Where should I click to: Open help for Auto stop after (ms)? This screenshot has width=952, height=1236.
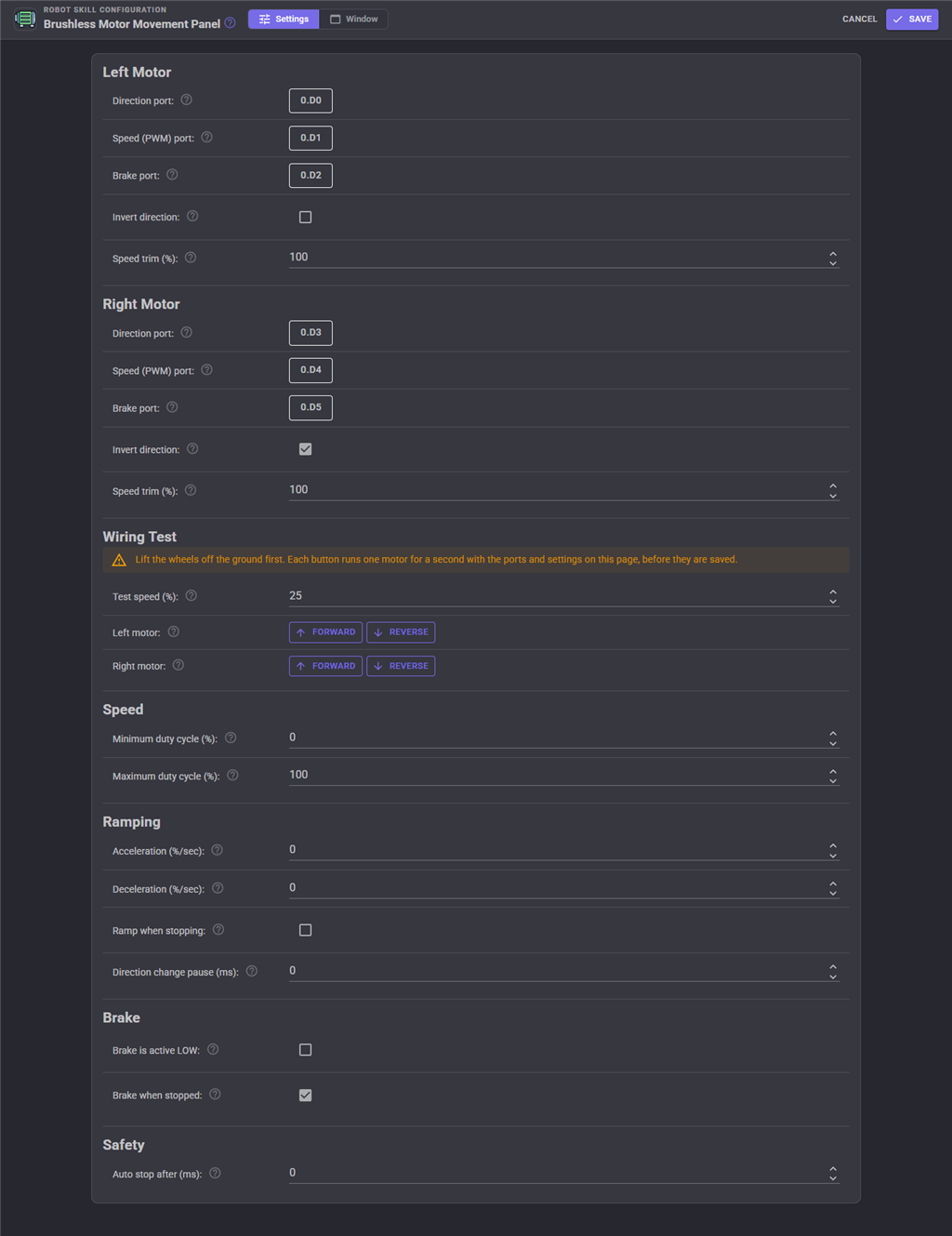click(x=215, y=1173)
